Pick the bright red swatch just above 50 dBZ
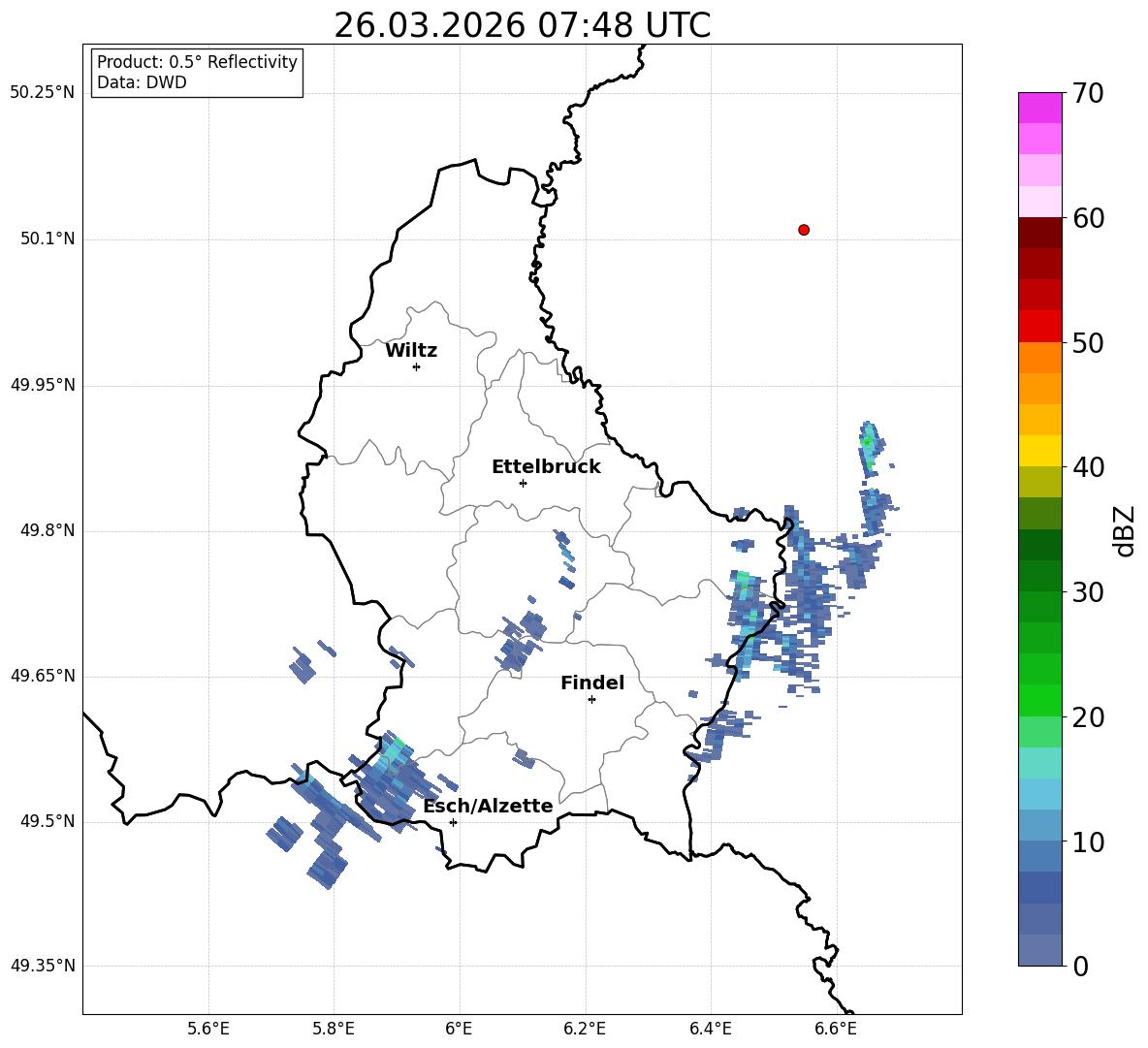Image resolution: width=1148 pixels, height=1048 pixels. coord(1039,327)
